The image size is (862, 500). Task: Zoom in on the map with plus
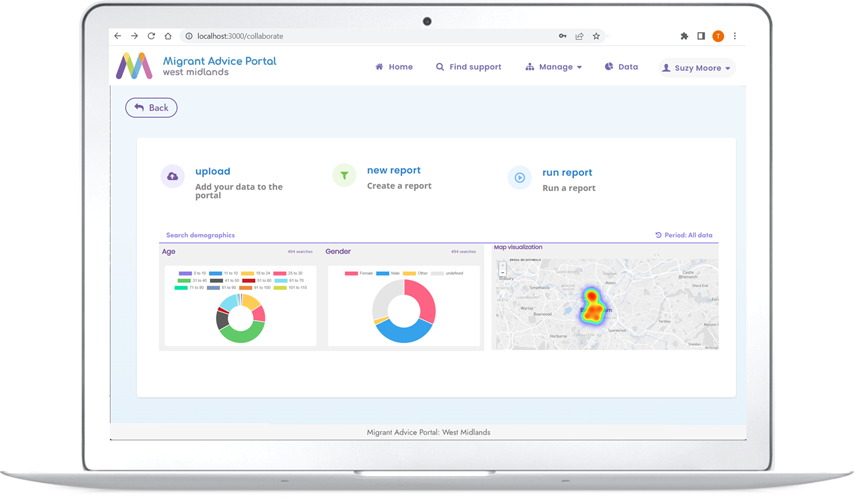click(502, 266)
